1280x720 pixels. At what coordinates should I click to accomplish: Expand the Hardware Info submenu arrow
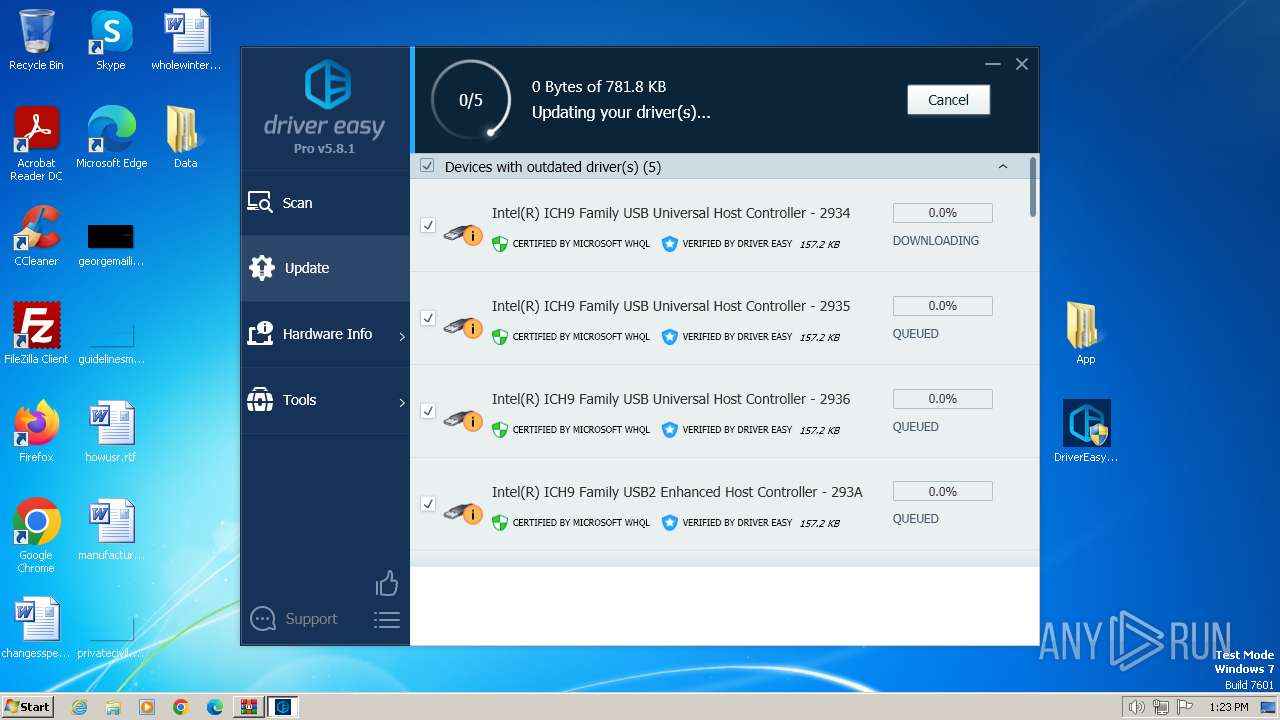tap(402, 337)
